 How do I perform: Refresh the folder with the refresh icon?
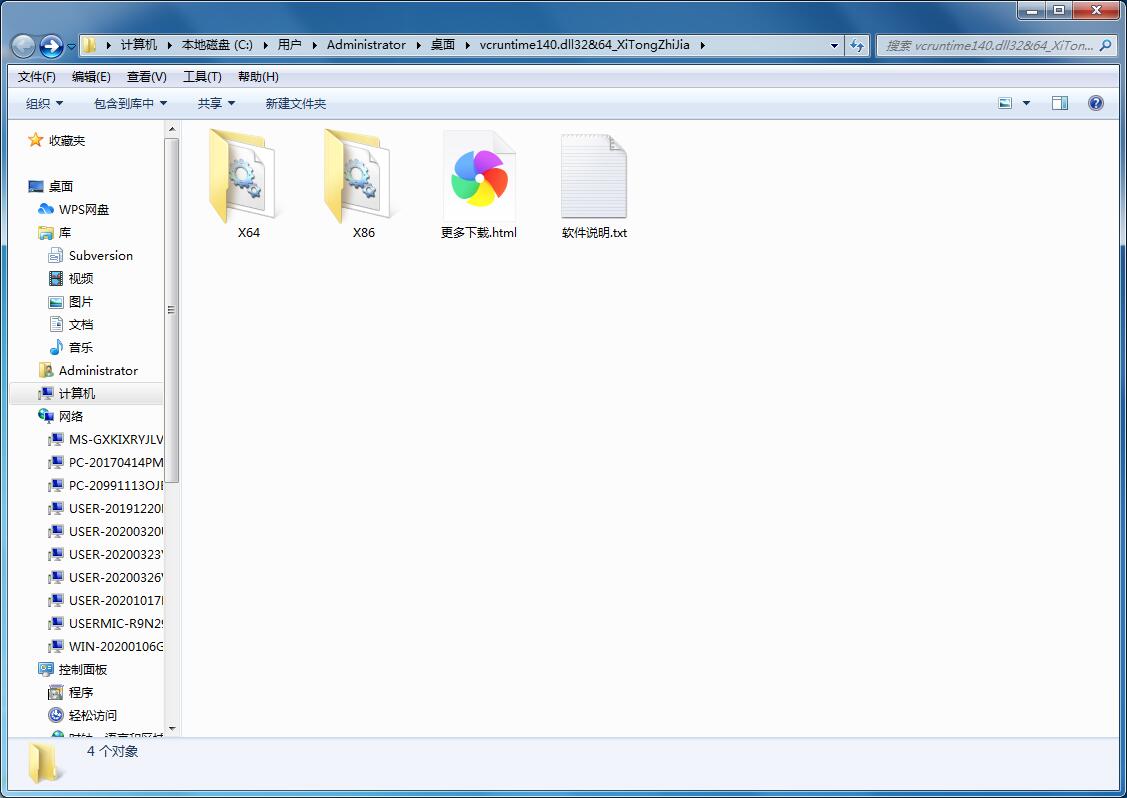click(x=857, y=45)
